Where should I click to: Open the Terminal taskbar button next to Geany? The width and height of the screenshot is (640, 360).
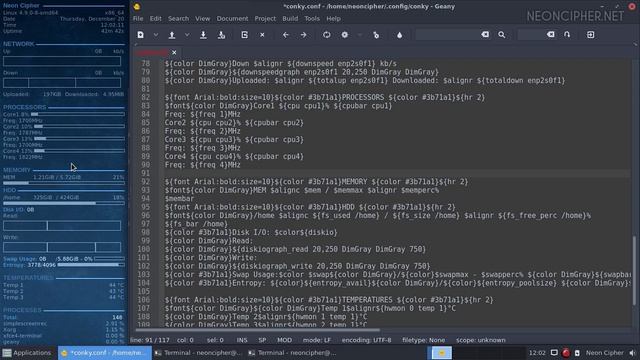(x=199, y=353)
